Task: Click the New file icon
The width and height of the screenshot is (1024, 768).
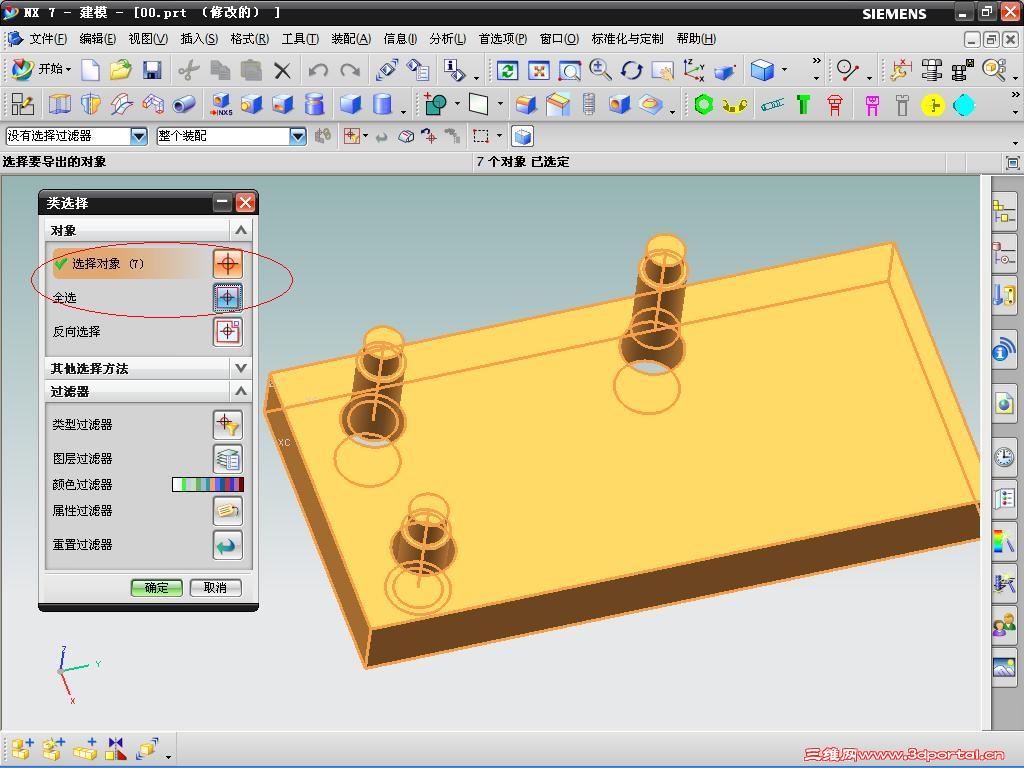Action: pos(90,70)
